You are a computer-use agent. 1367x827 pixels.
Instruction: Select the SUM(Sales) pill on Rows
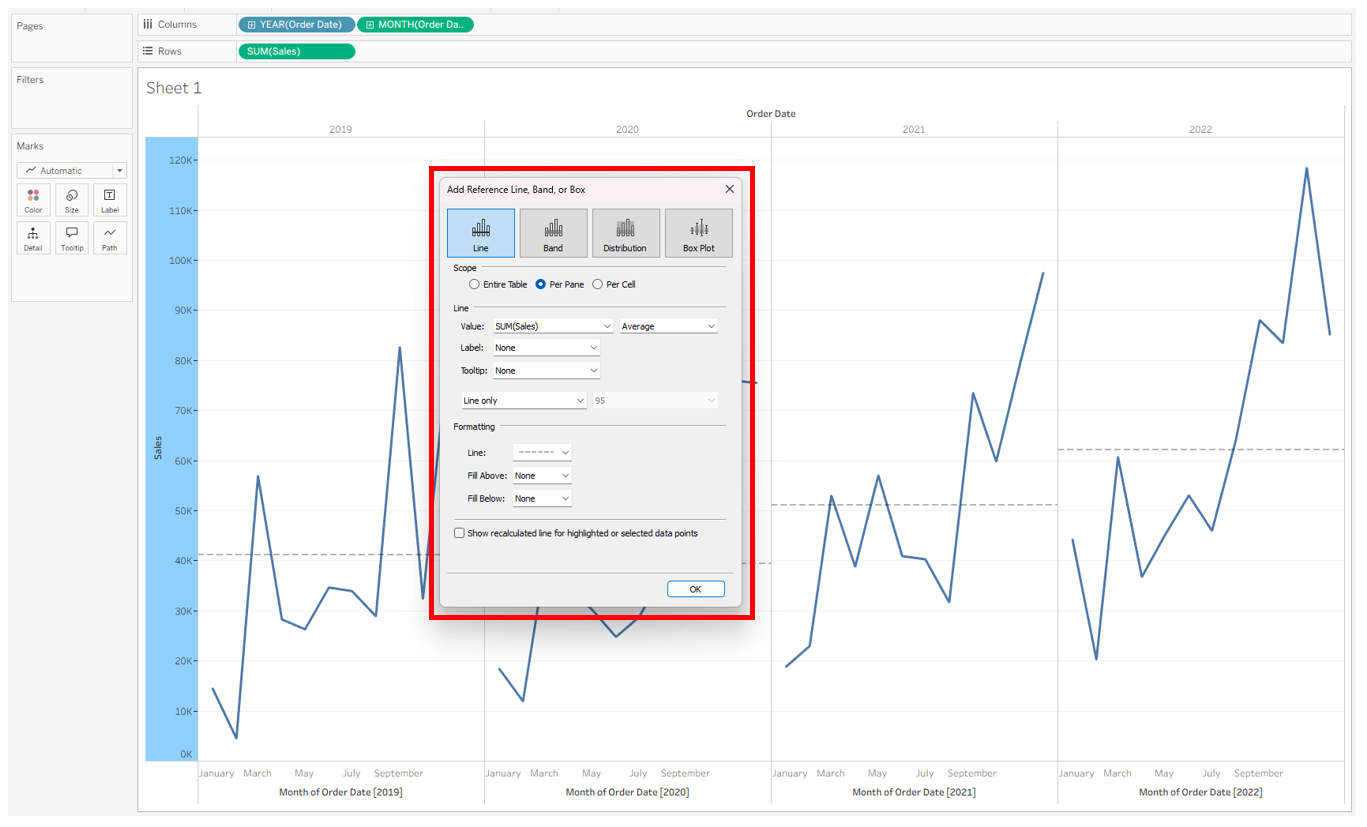[296, 51]
